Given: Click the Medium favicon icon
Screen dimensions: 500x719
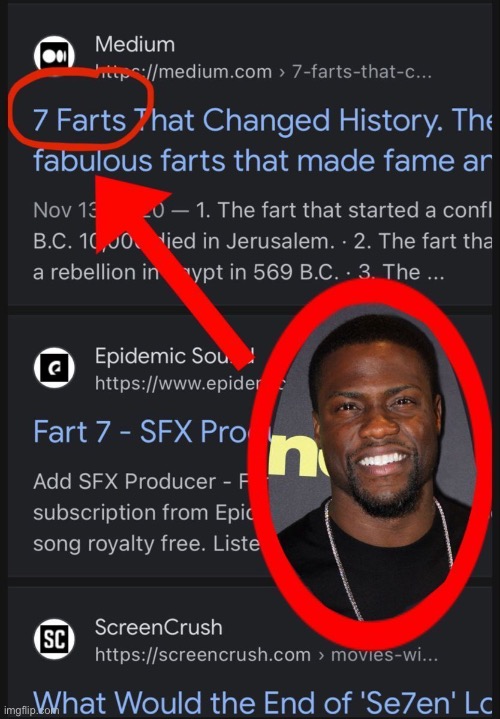Looking at the screenshot, I should click(54, 55).
